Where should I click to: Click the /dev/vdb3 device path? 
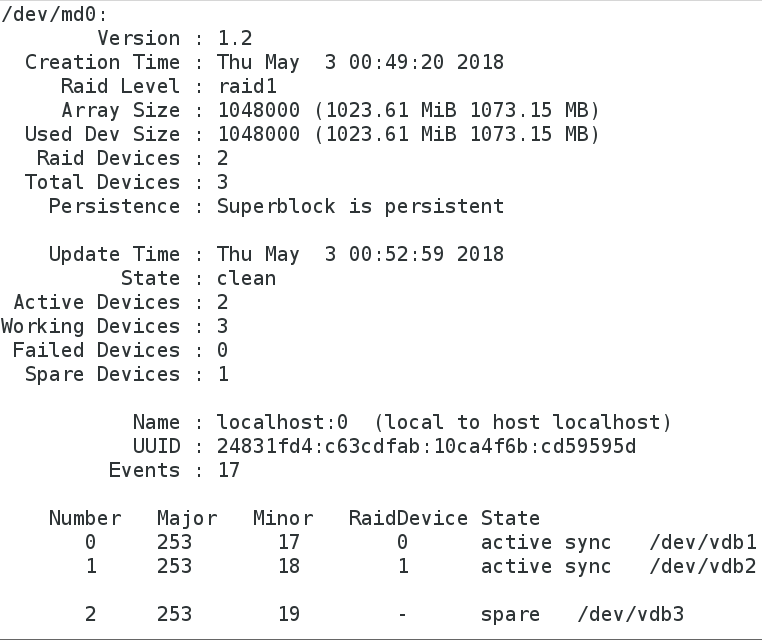coord(630,614)
